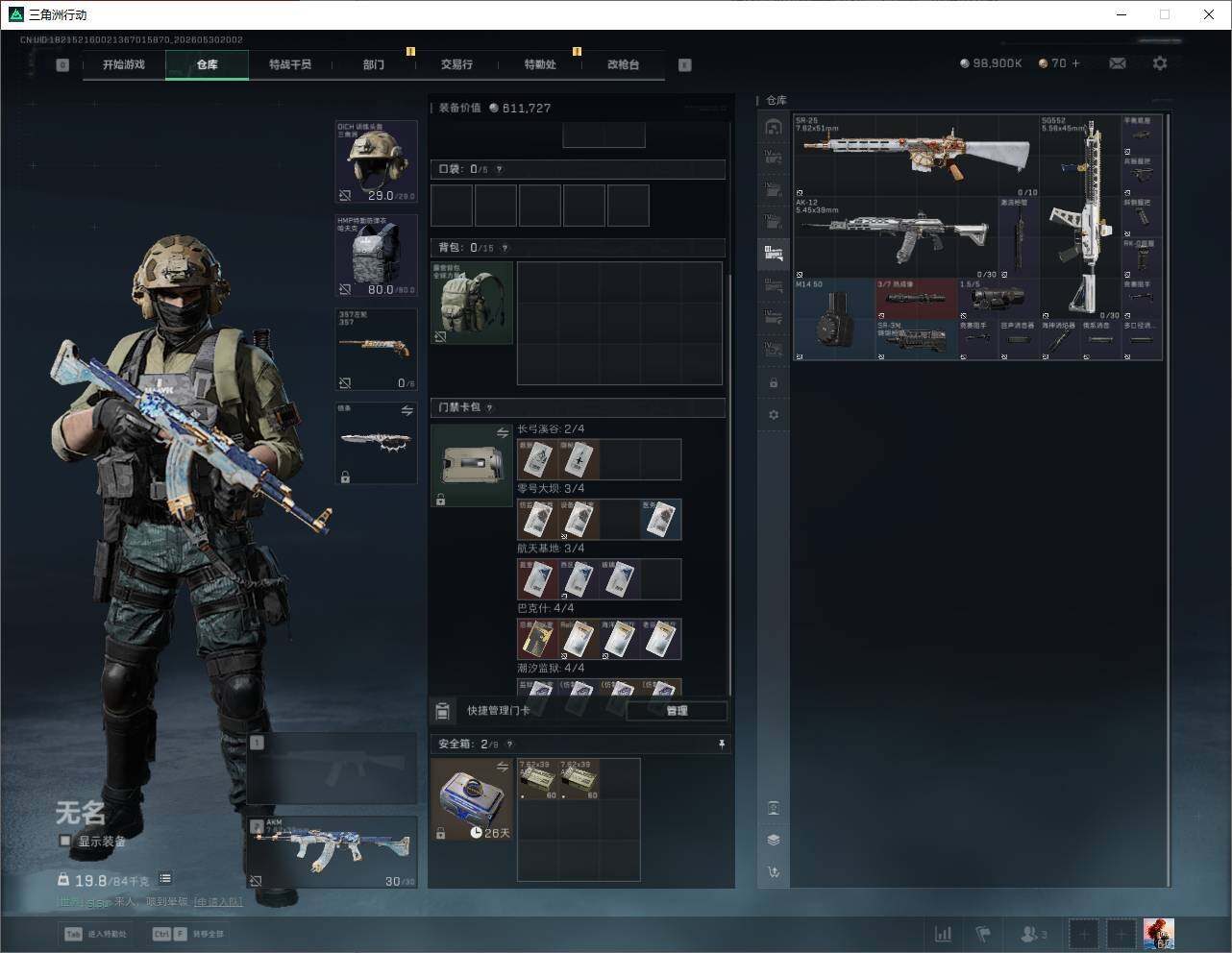Open the 改枪台 tab
The image size is (1232, 953).
click(x=623, y=64)
